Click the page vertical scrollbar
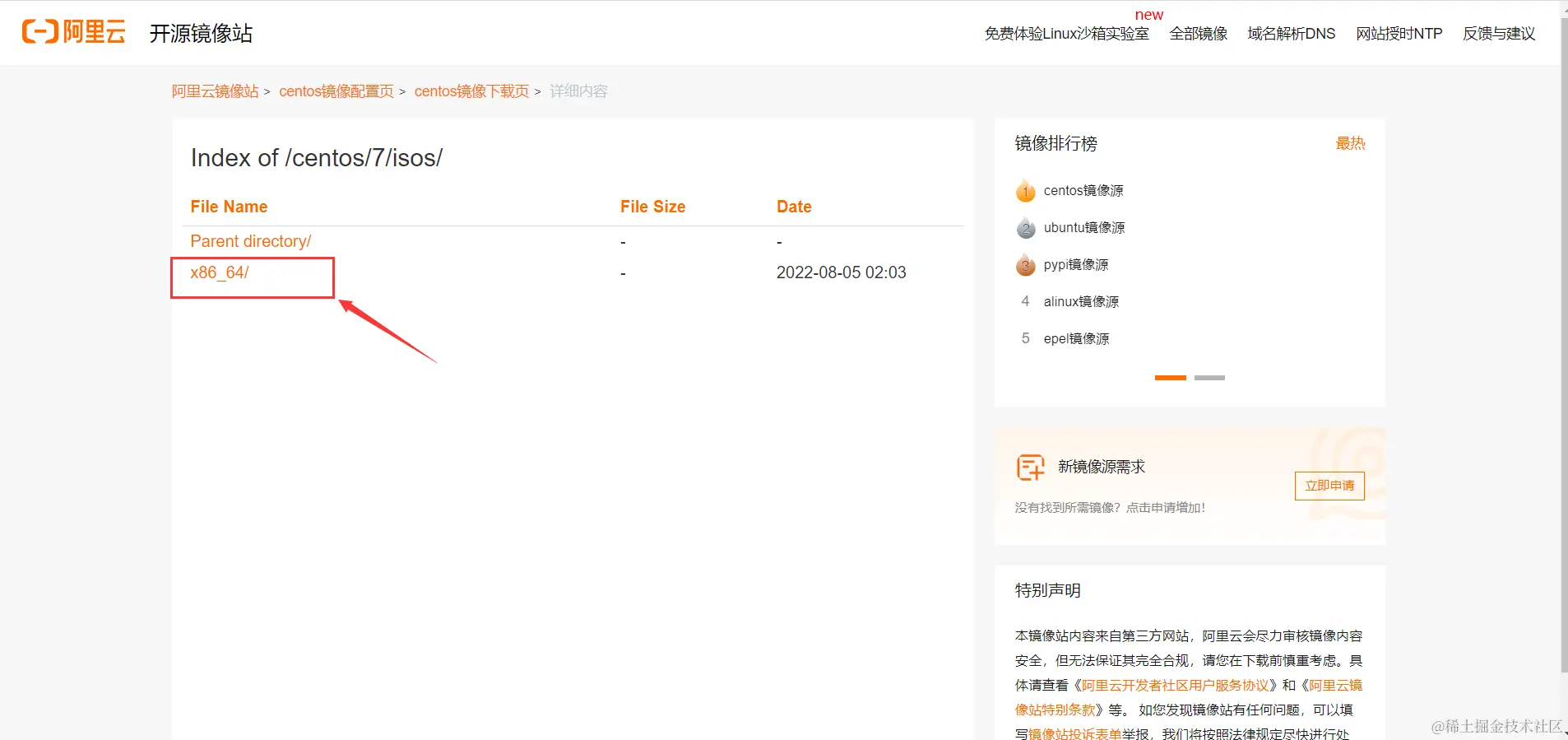The image size is (1568, 740). (x=1563, y=346)
